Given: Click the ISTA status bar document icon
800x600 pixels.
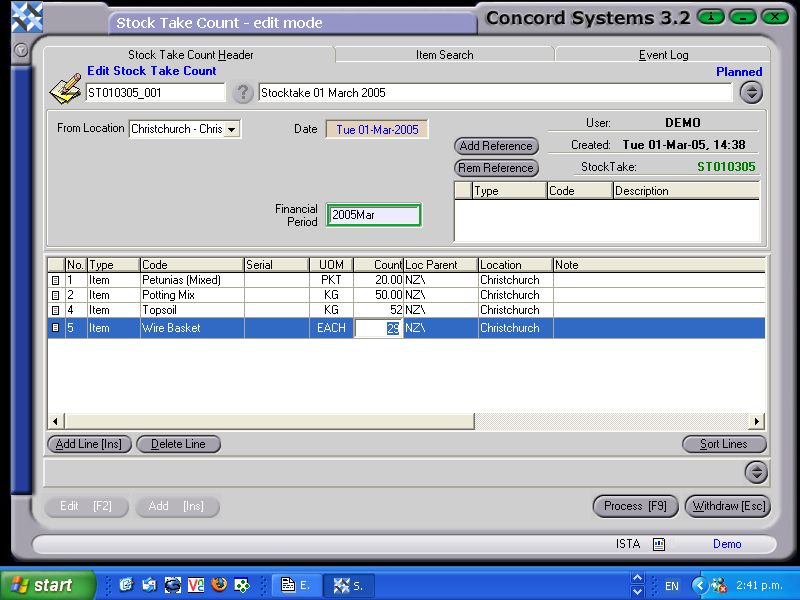Looking at the screenshot, I should point(659,544).
